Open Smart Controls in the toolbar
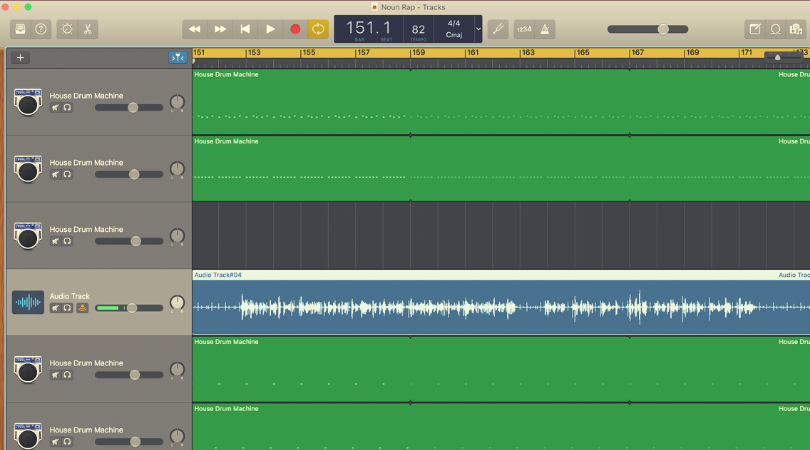 pos(67,30)
